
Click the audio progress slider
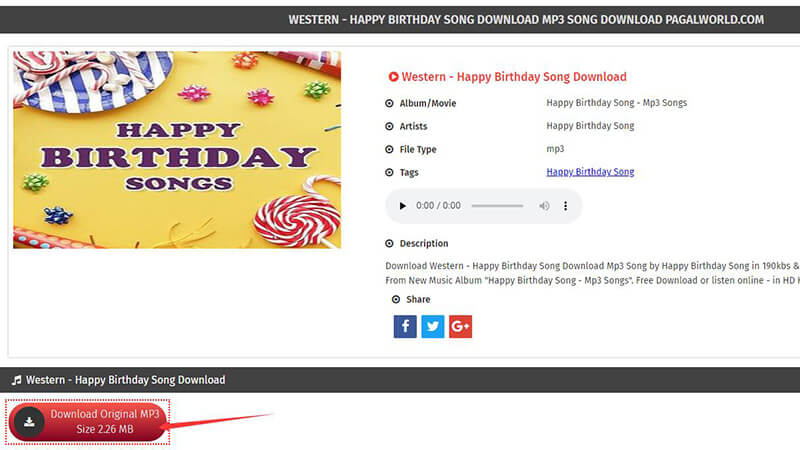point(497,206)
